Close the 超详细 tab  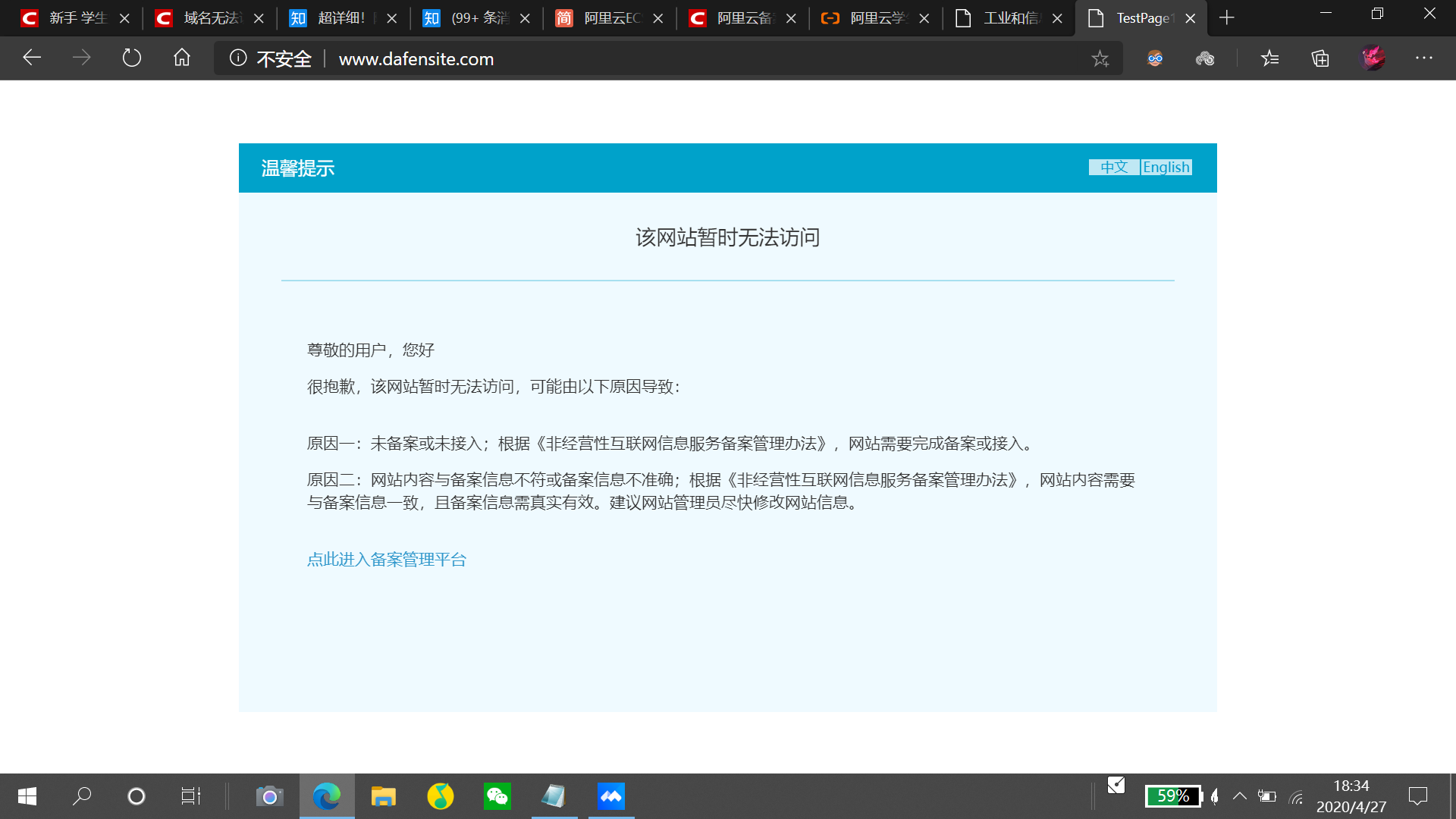click(x=391, y=18)
